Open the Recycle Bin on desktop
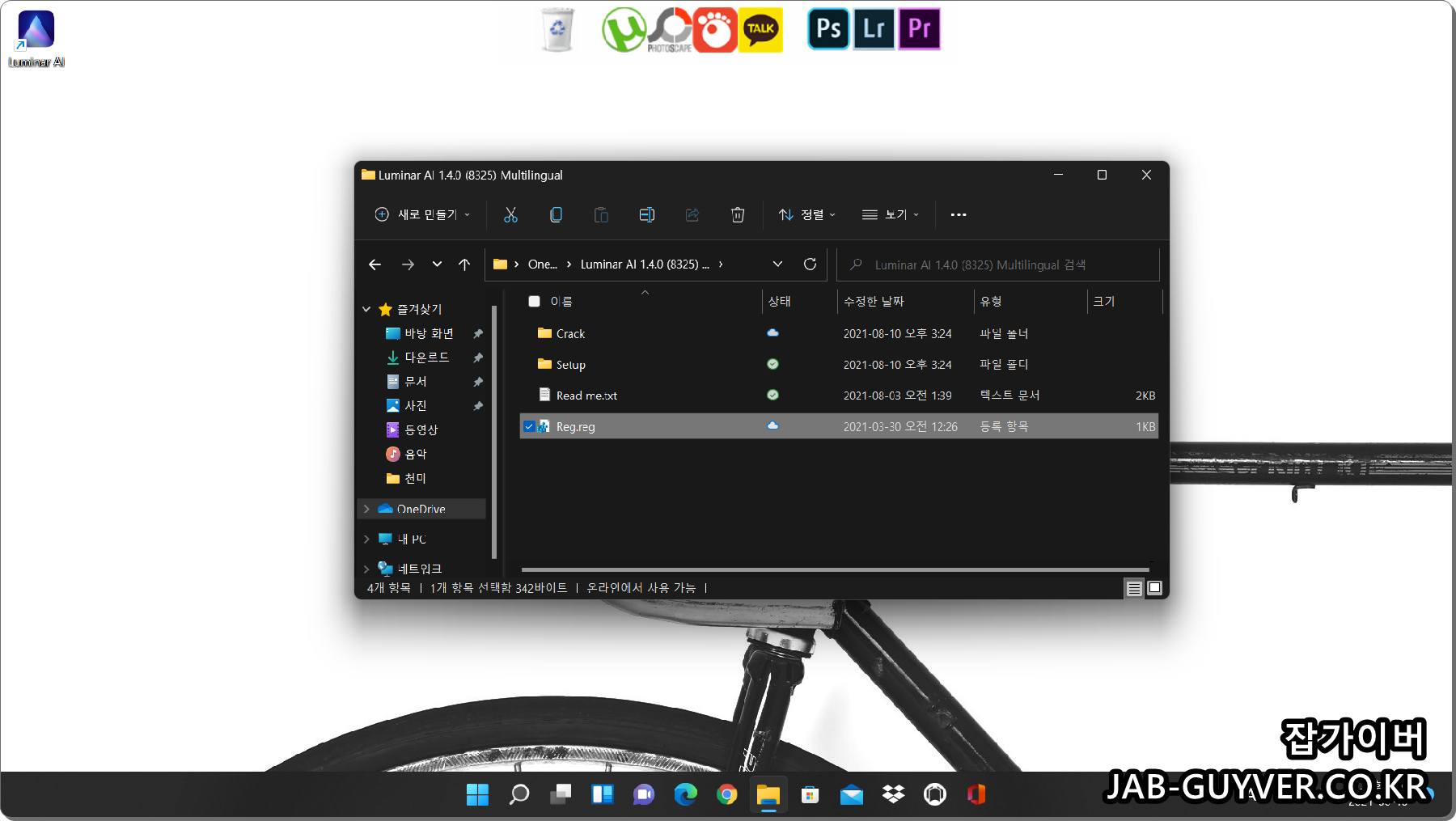1456x821 pixels. 557,30
